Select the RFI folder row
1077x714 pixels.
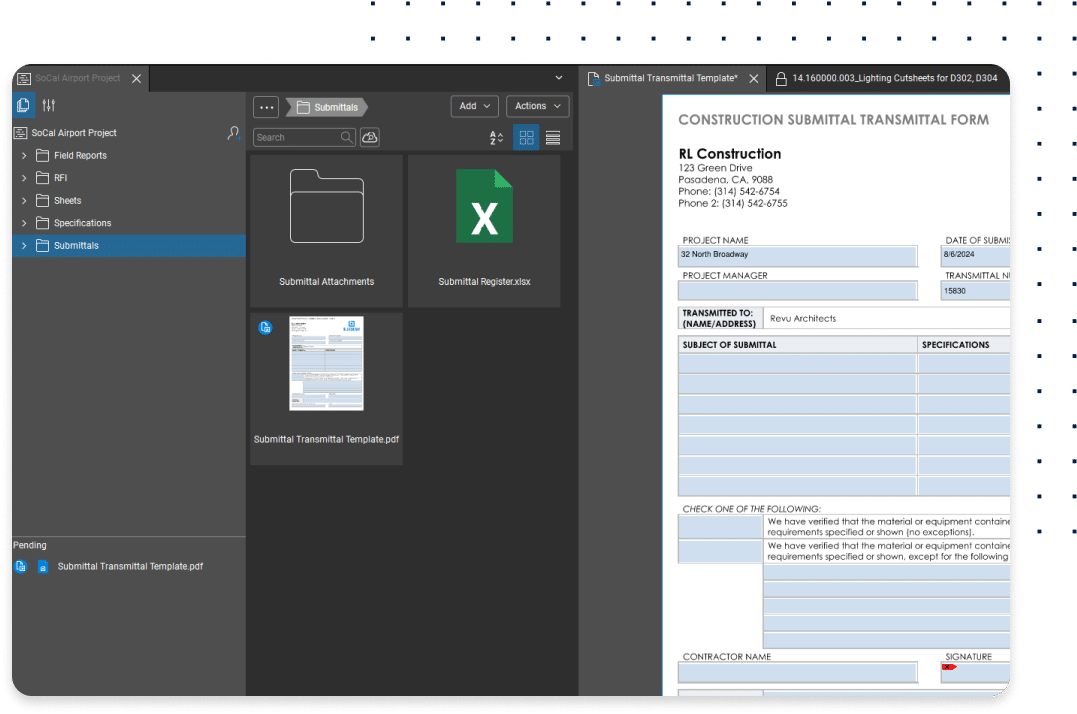coord(129,178)
